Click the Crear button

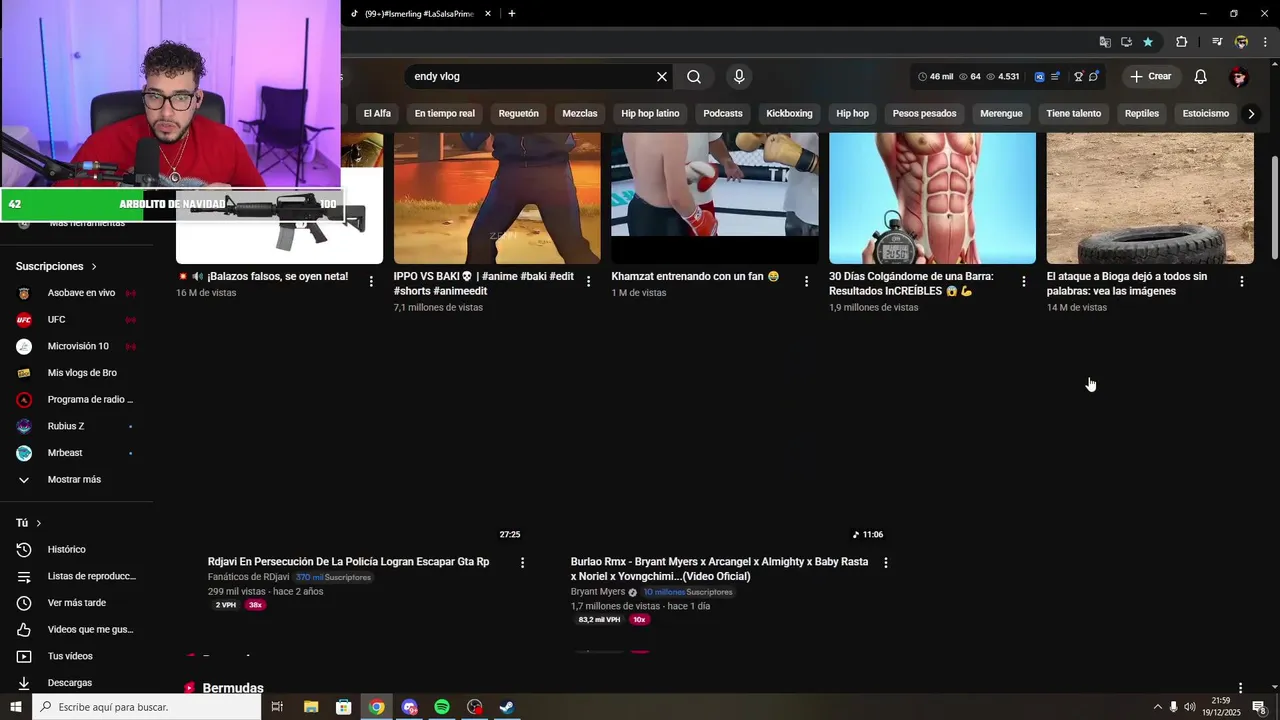pyautogui.click(x=1150, y=76)
